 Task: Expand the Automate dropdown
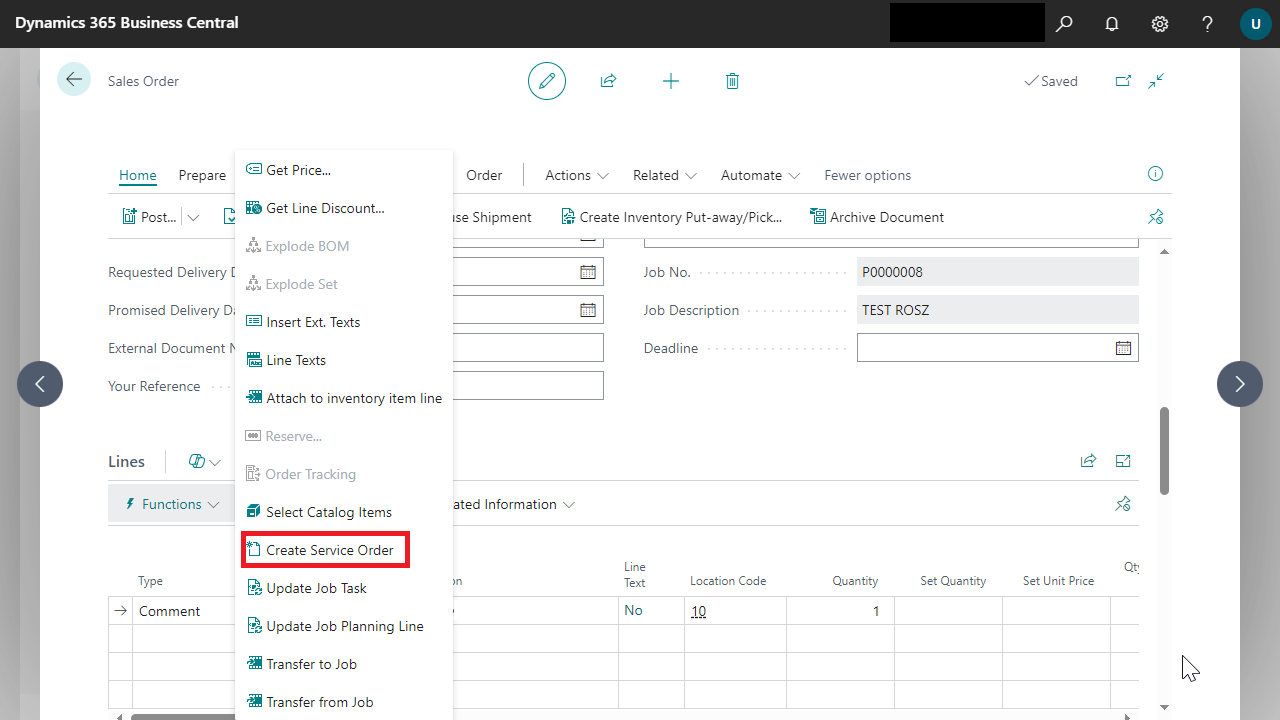click(x=760, y=175)
